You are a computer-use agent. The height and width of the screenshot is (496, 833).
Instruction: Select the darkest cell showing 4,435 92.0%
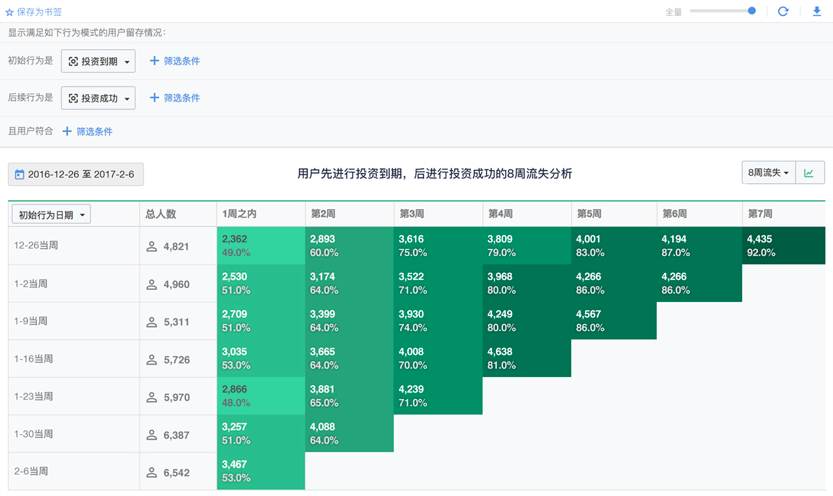(x=784, y=246)
